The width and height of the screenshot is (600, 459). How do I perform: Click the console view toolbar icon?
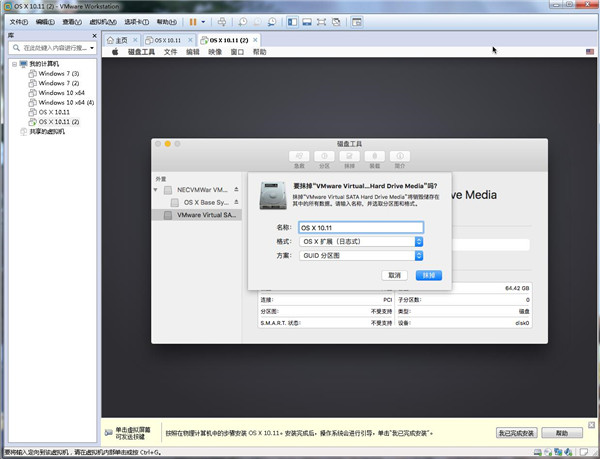click(x=357, y=22)
